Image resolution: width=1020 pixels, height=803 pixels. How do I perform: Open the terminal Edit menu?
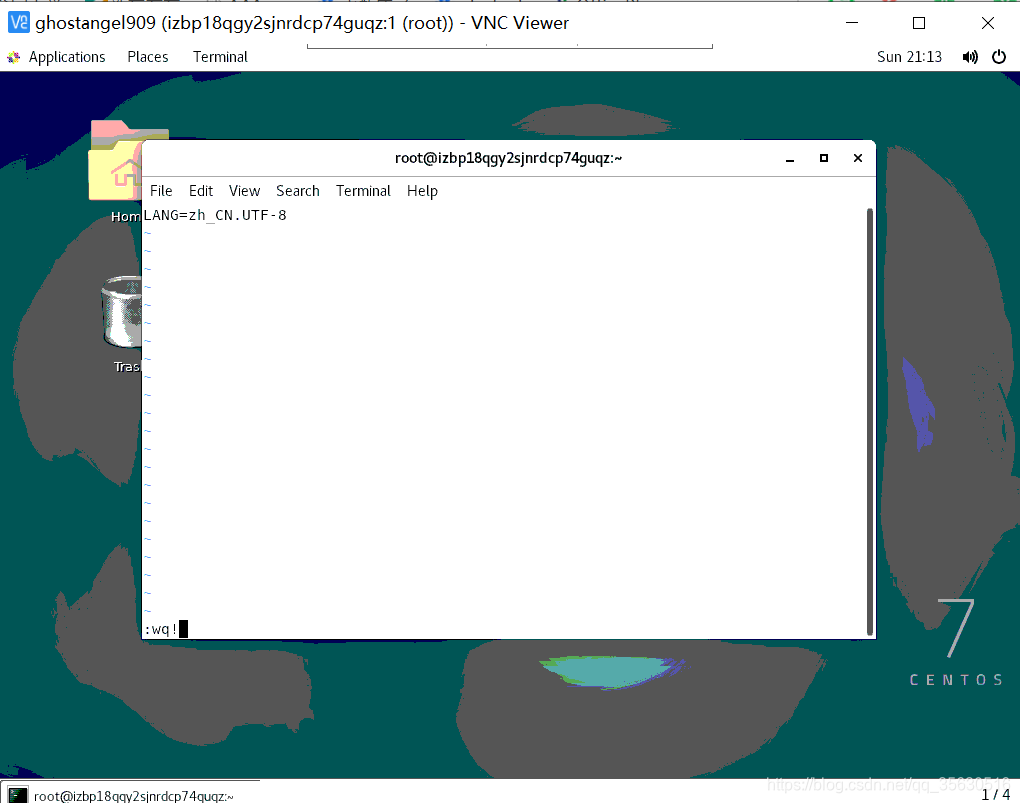click(201, 191)
